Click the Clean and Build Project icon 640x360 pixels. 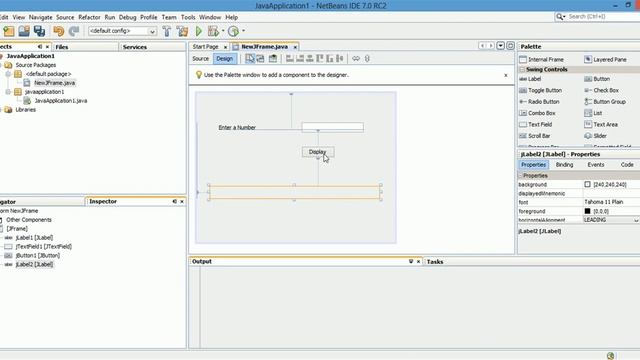click(x=182, y=31)
